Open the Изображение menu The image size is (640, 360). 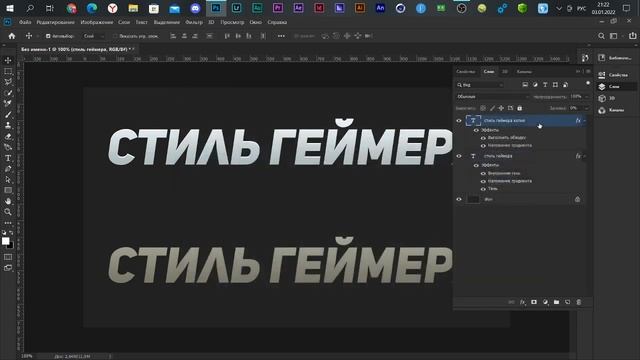click(97, 22)
